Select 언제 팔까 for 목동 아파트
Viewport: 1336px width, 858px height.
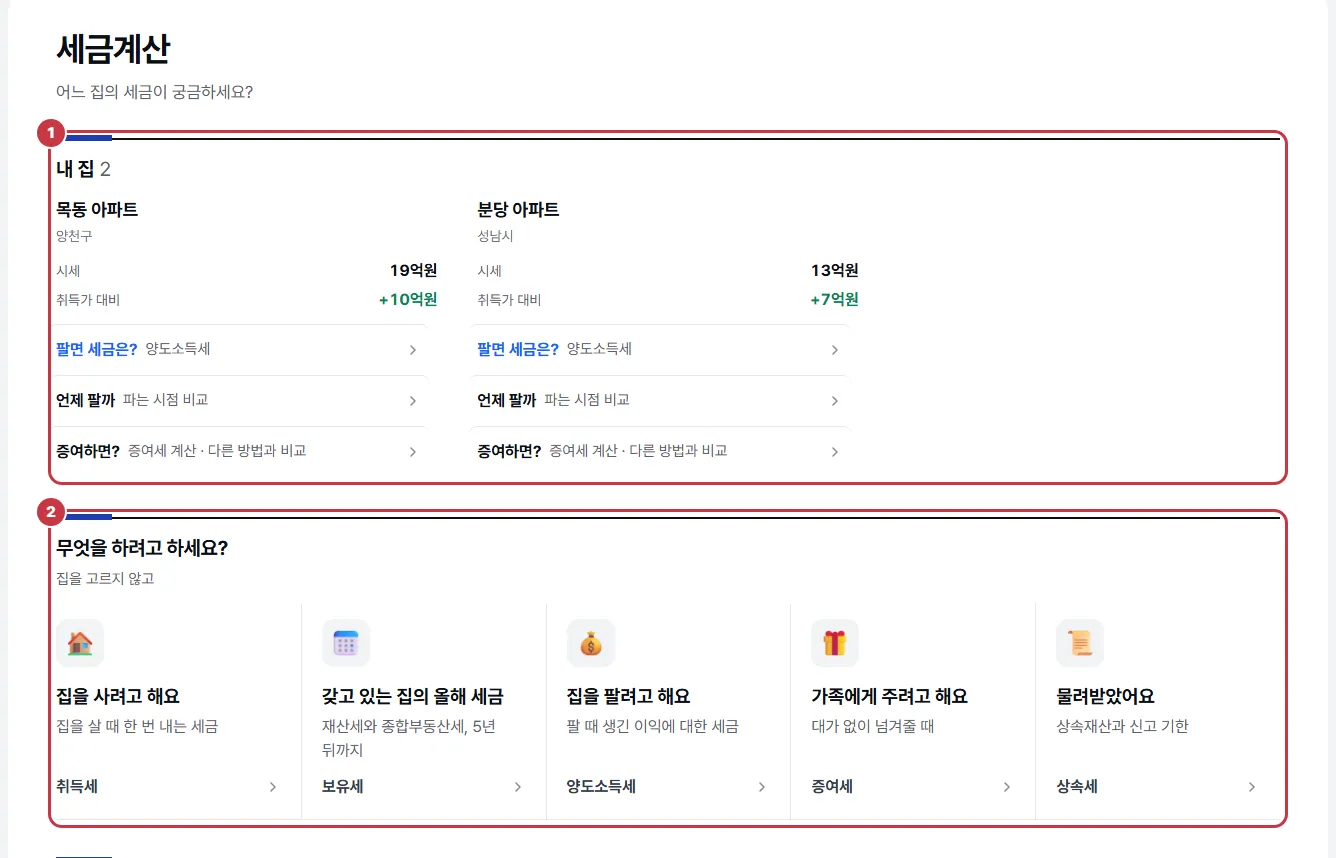86,400
